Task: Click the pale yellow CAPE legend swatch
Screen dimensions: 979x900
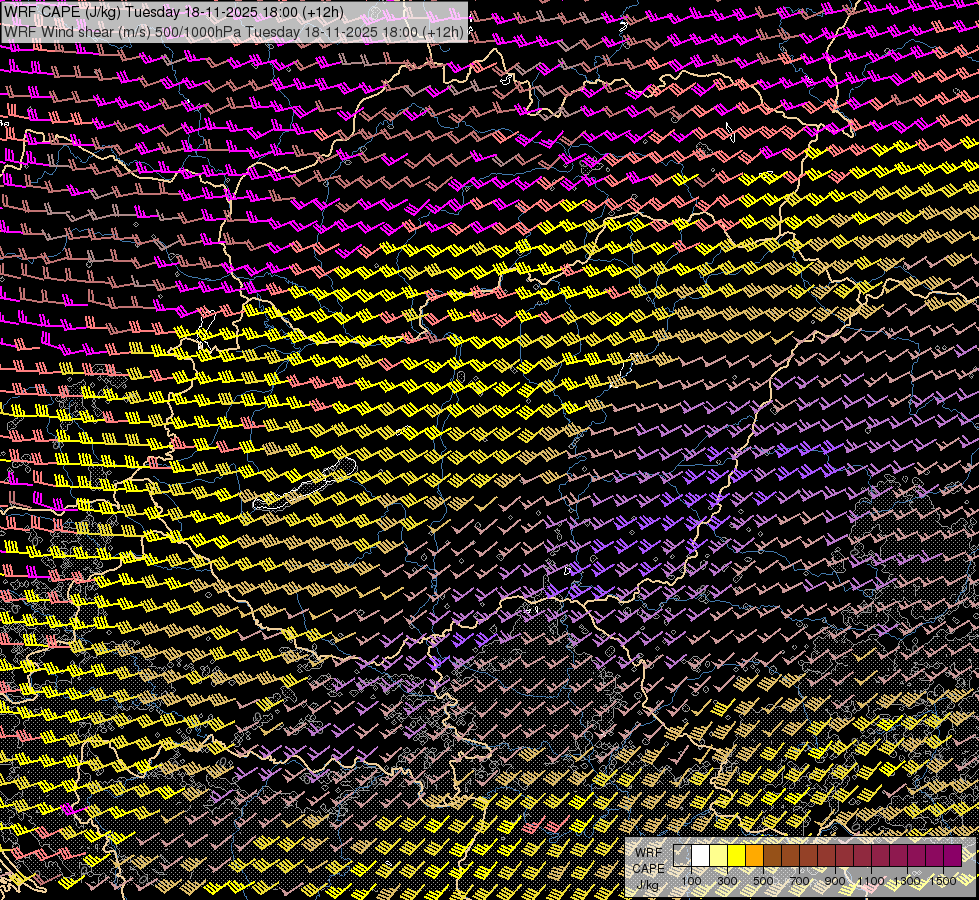Action: (719, 855)
